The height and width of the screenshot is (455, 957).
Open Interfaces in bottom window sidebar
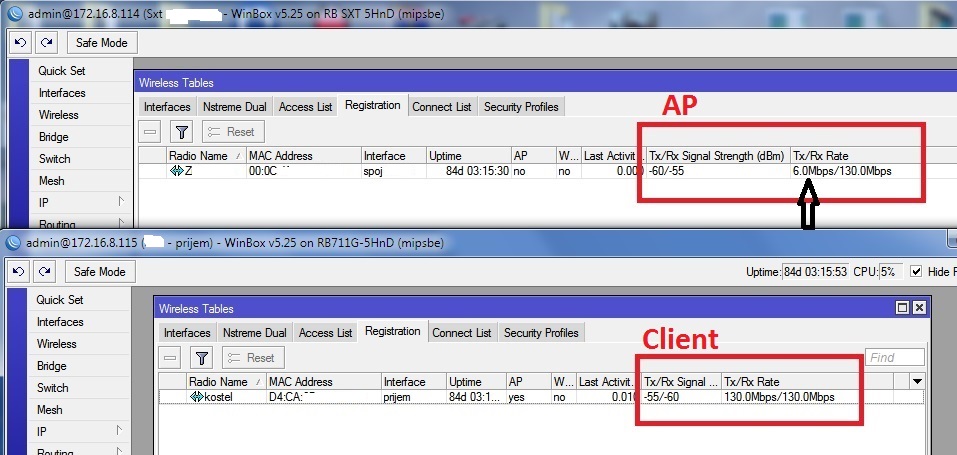click(x=60, y=322)
